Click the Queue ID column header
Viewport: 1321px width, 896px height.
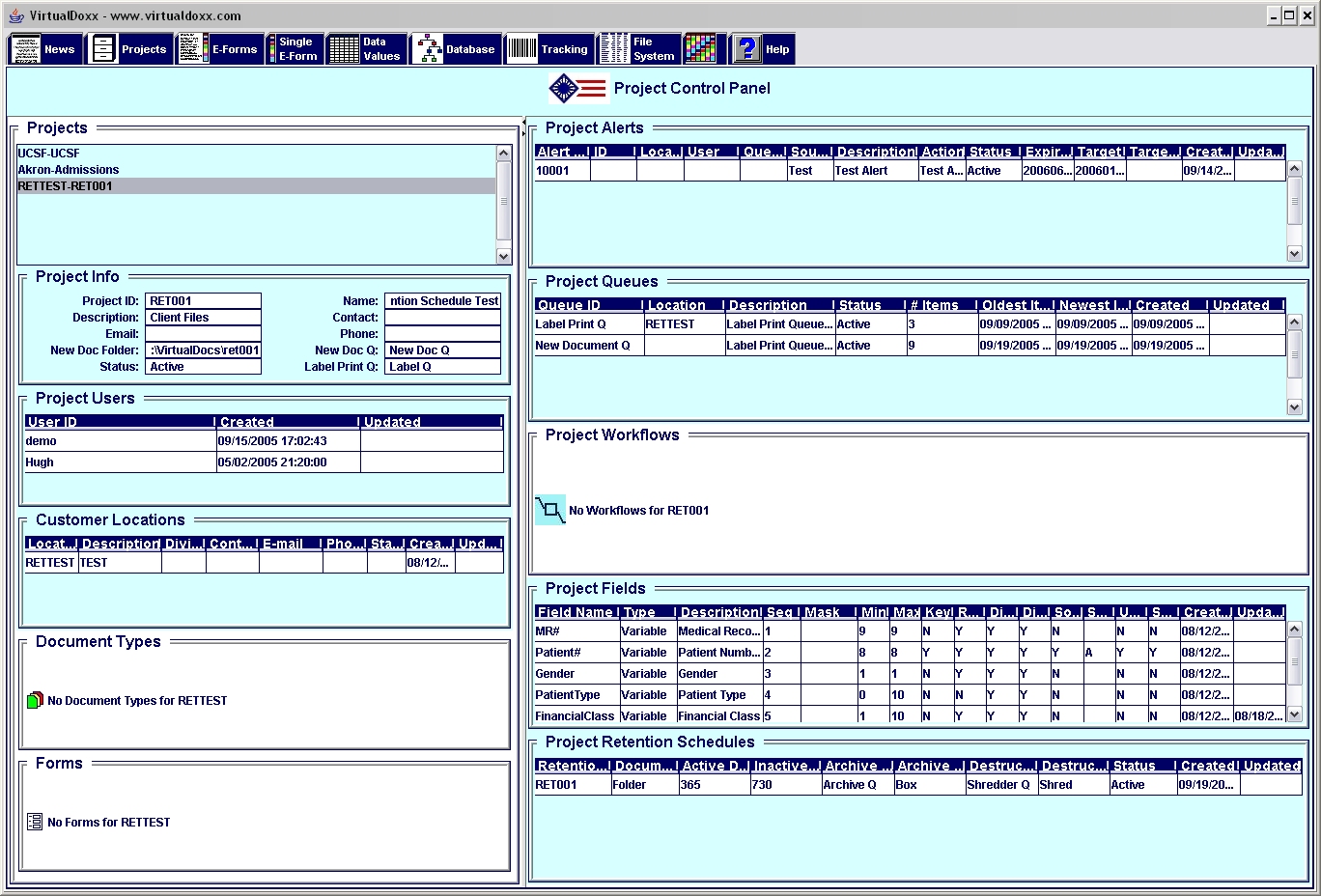[x=588, y=305]
